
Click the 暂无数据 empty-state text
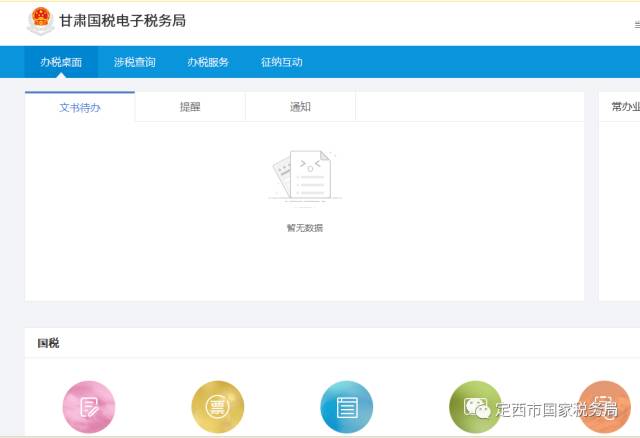click(x=305, y=228)
